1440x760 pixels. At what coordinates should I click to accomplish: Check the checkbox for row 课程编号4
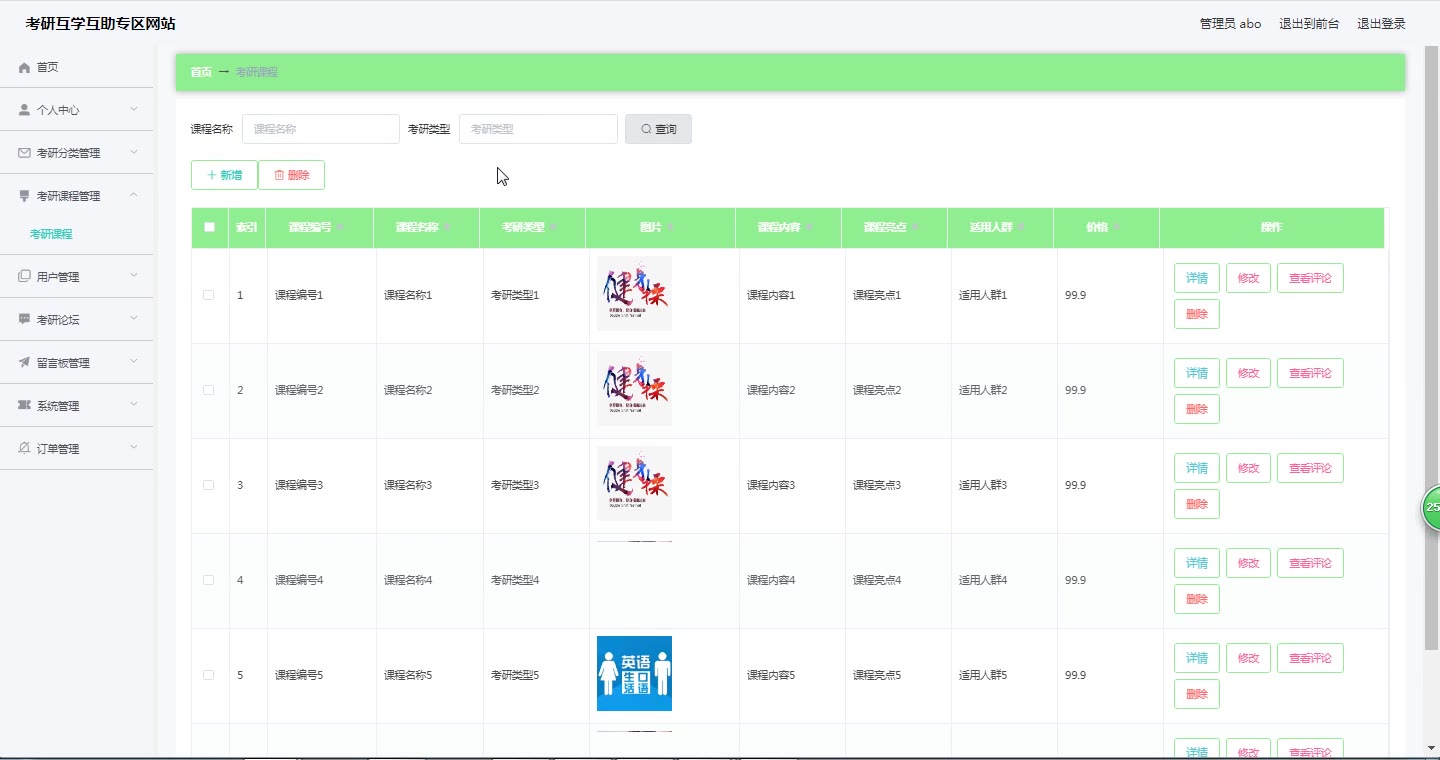208,580
